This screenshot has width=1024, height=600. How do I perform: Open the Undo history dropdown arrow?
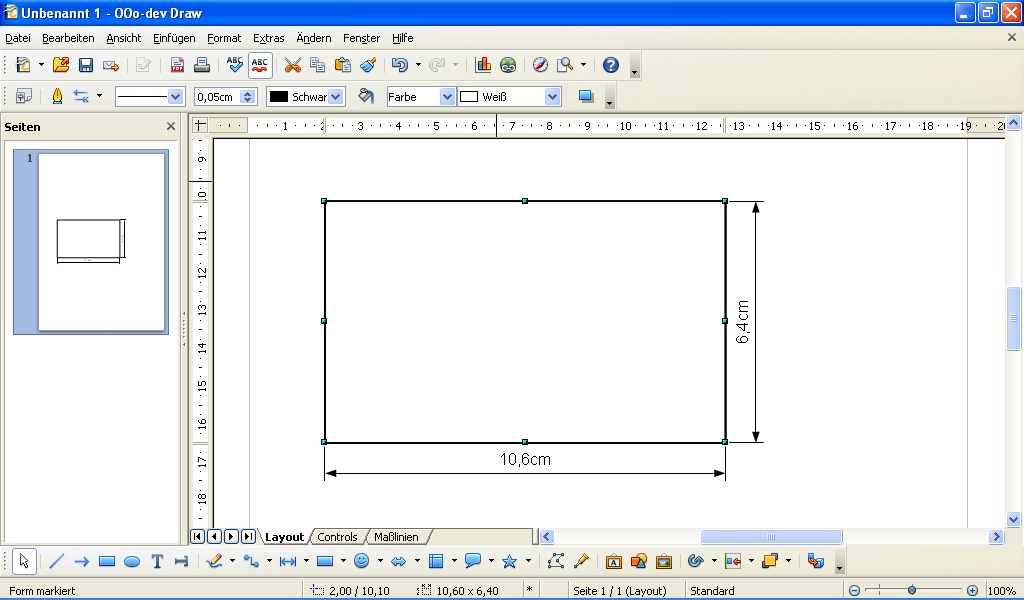(418, 65)
